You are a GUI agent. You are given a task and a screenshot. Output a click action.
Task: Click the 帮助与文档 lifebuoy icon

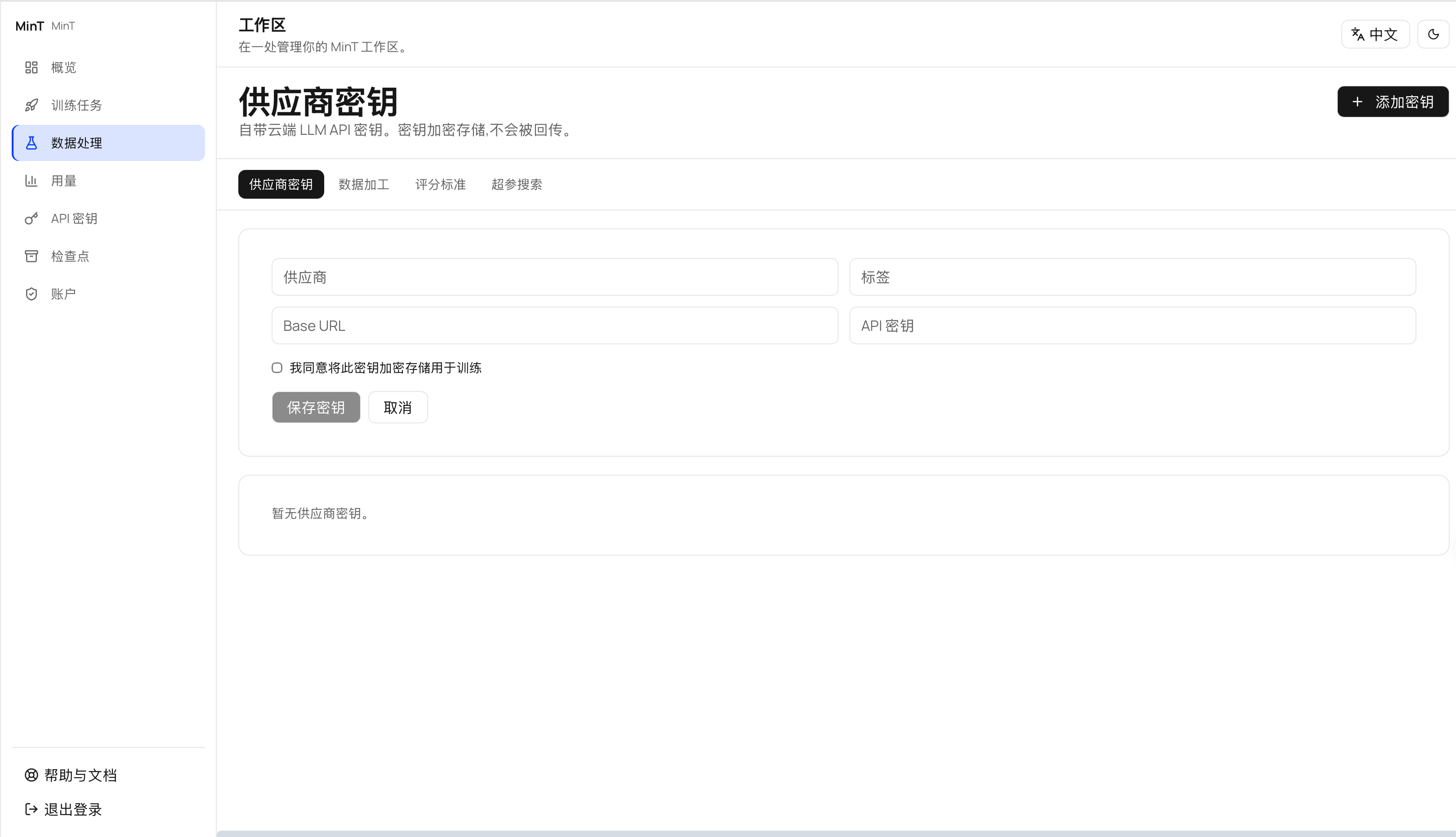click(31, 775)
